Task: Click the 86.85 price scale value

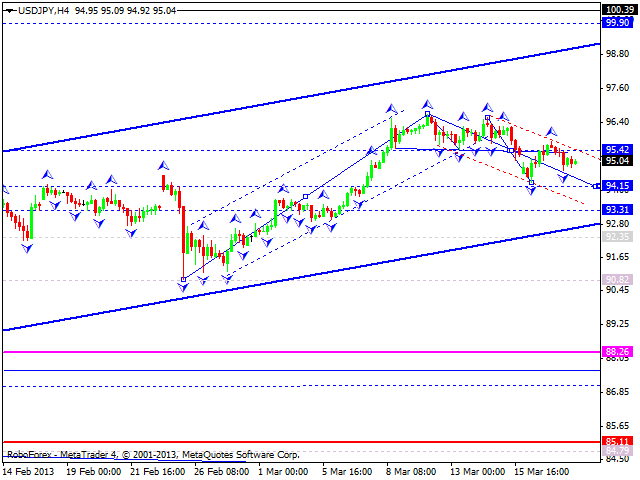Action: coord(617,392)
